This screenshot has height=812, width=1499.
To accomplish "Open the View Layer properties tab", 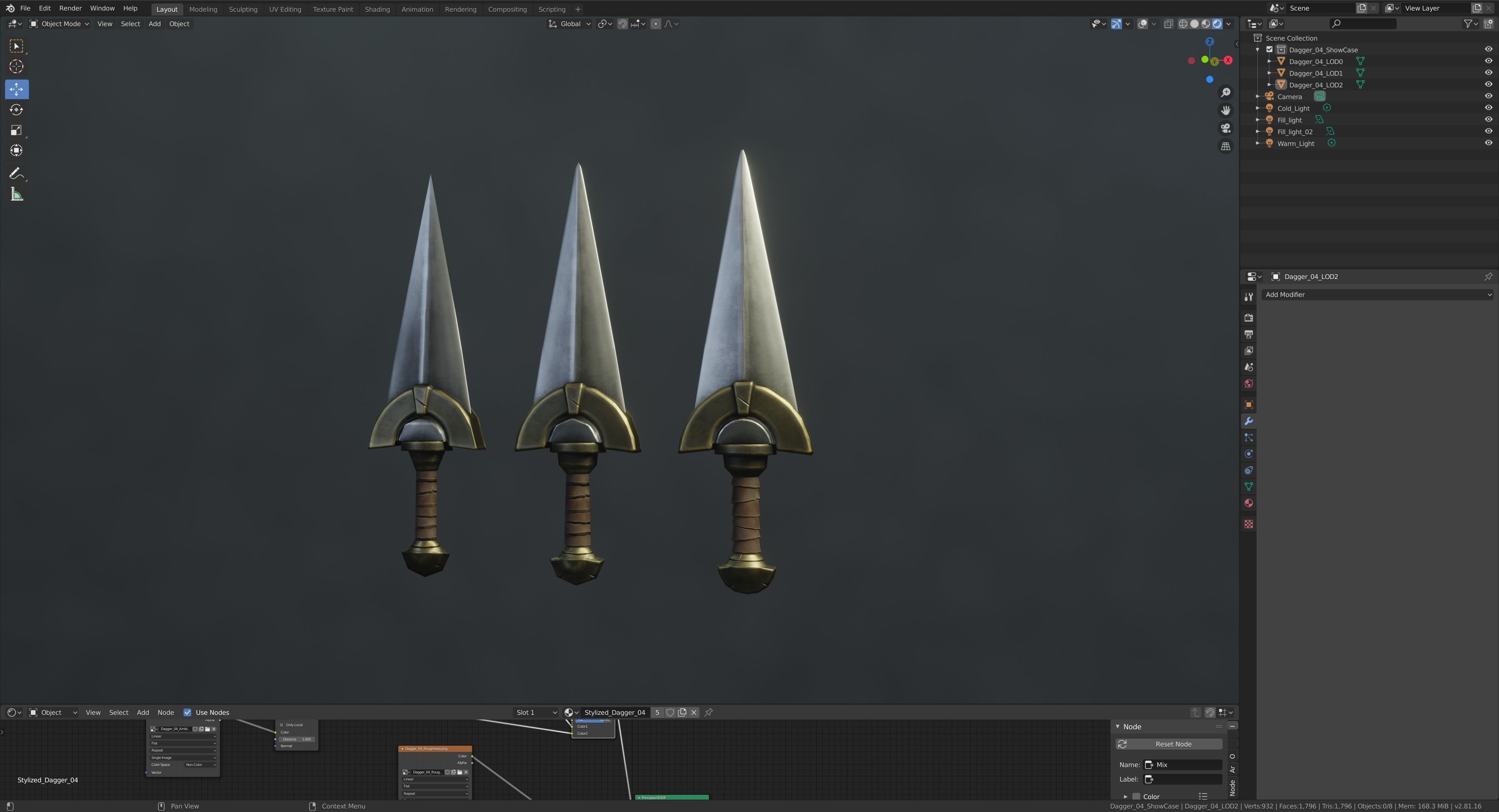I will point(1248,351).
